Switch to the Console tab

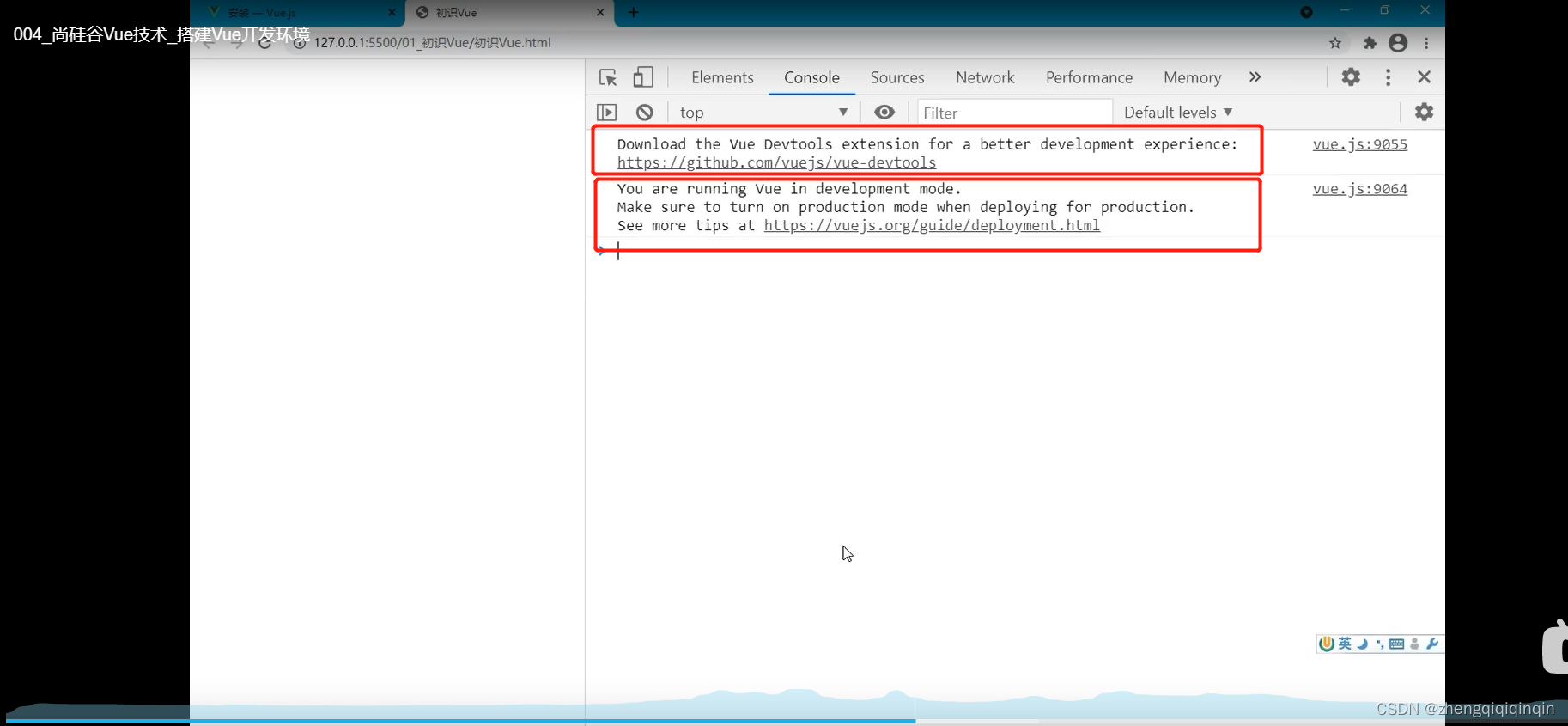click(x=811, y=77)
